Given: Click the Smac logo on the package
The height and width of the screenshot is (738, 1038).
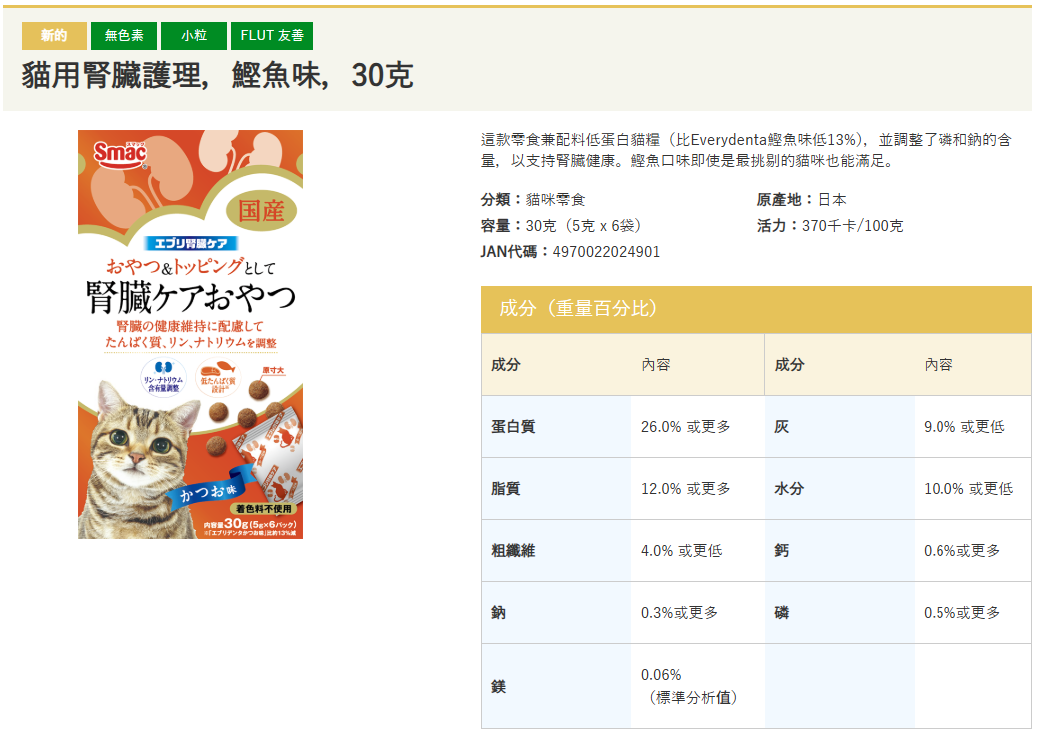Looking at the screenshot, I should [120, 152].
